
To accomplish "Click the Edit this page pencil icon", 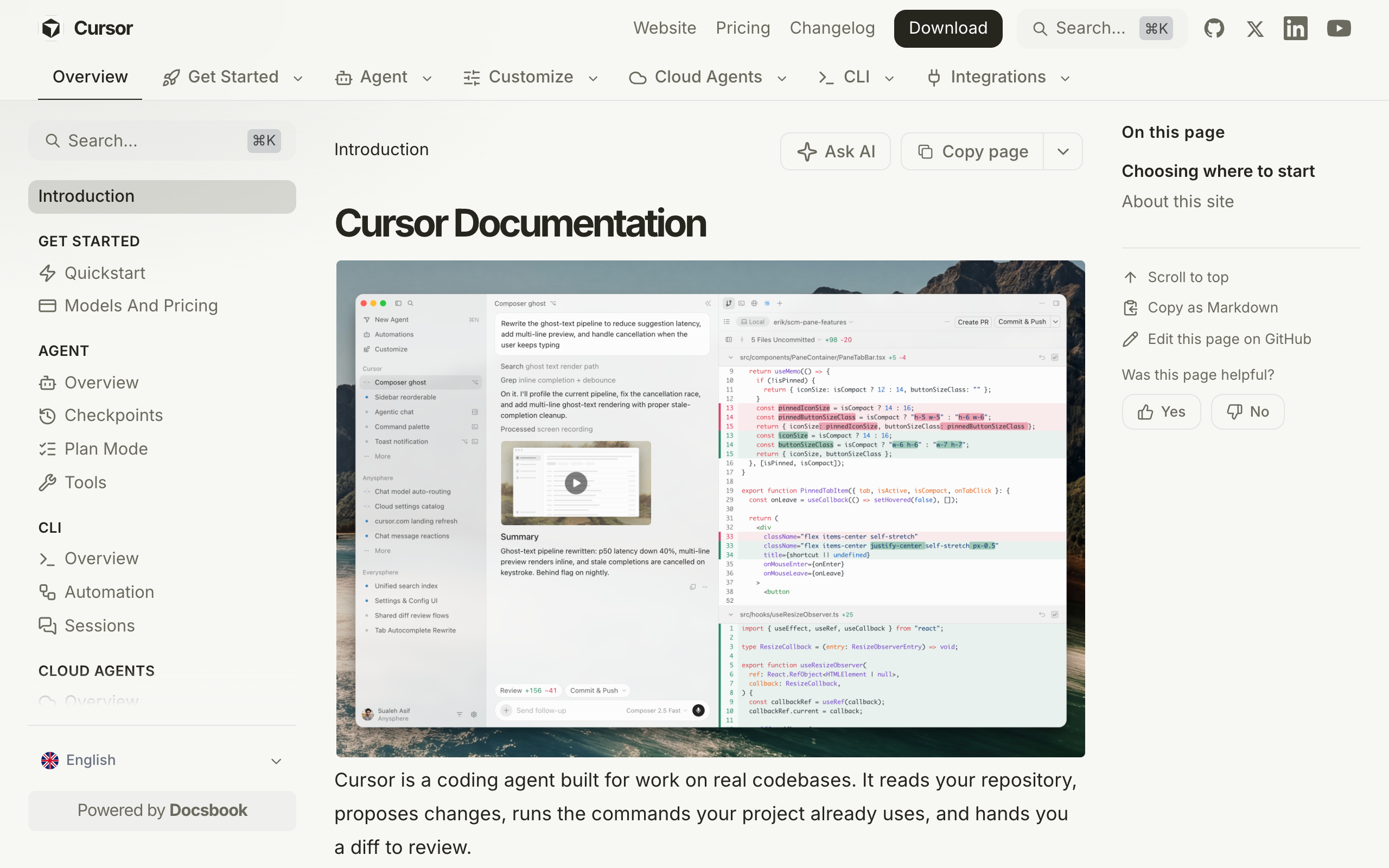I will pos(1130,339).
